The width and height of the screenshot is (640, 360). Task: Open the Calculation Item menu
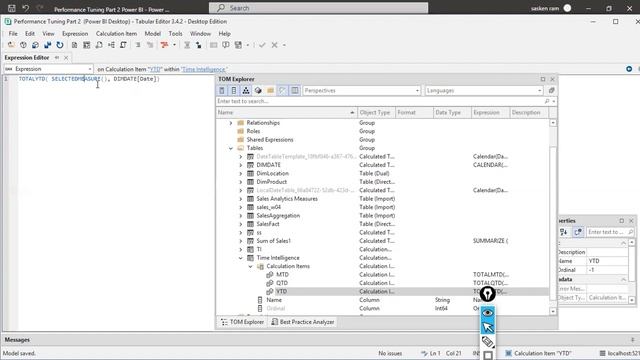[x=116, y=33]
